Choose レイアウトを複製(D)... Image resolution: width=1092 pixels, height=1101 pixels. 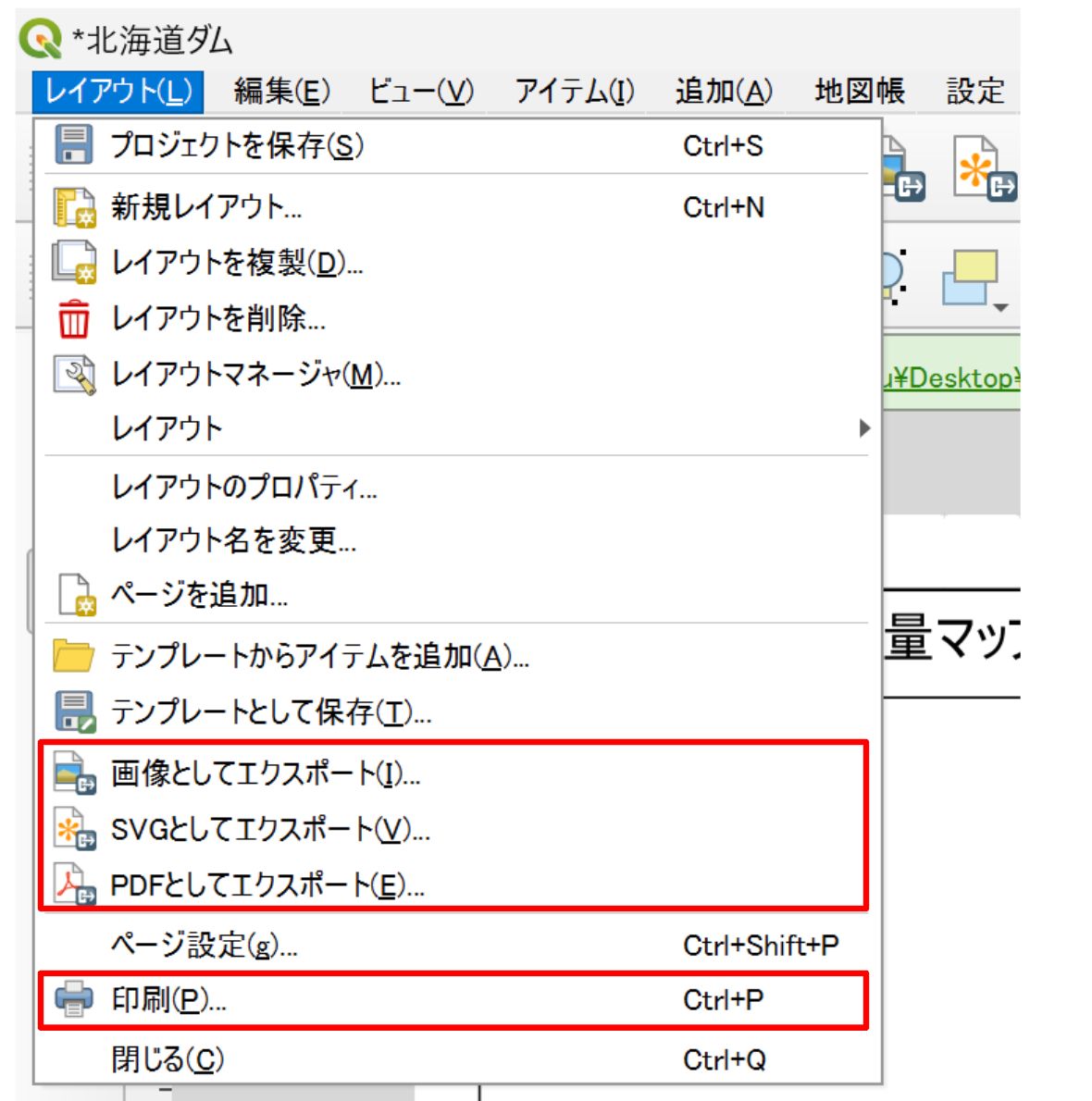point(456,263)
